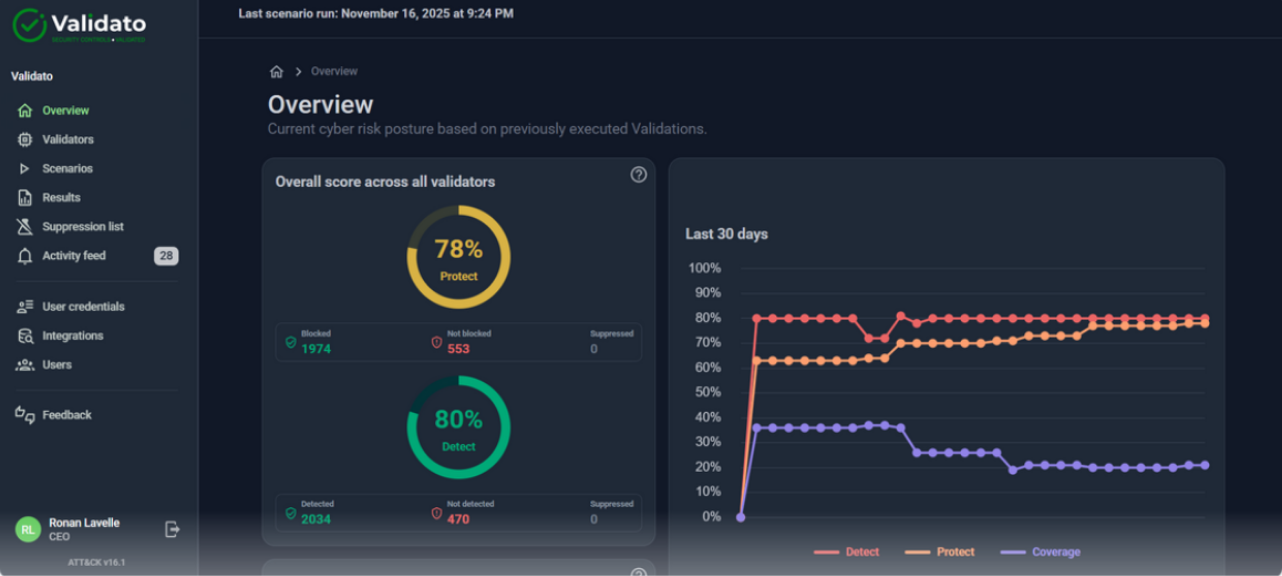
Task: Go to User credentials menu item
Action: click(x=83, y=307)
